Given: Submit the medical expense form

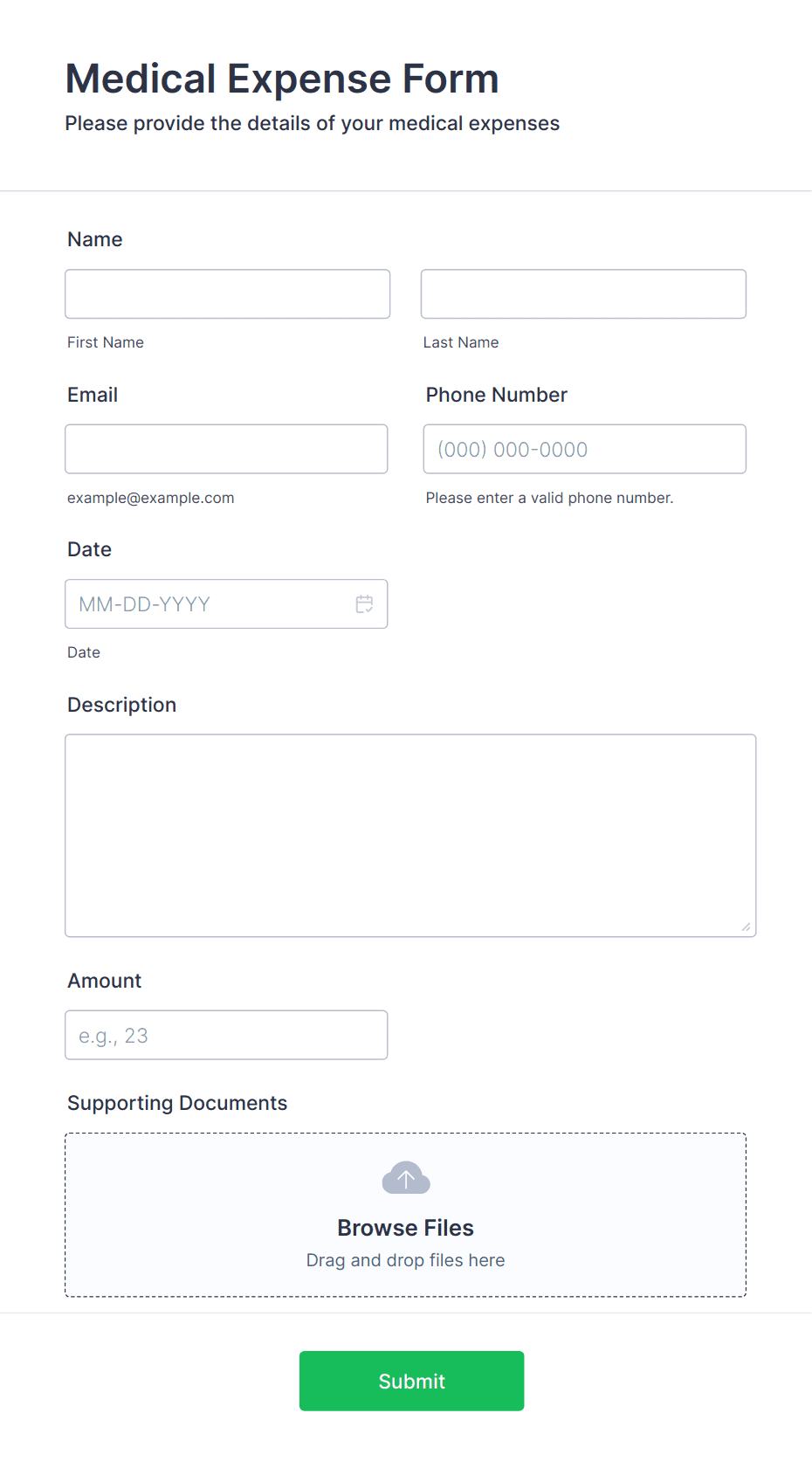Looking at the screenshot, I should (411, 1381).
